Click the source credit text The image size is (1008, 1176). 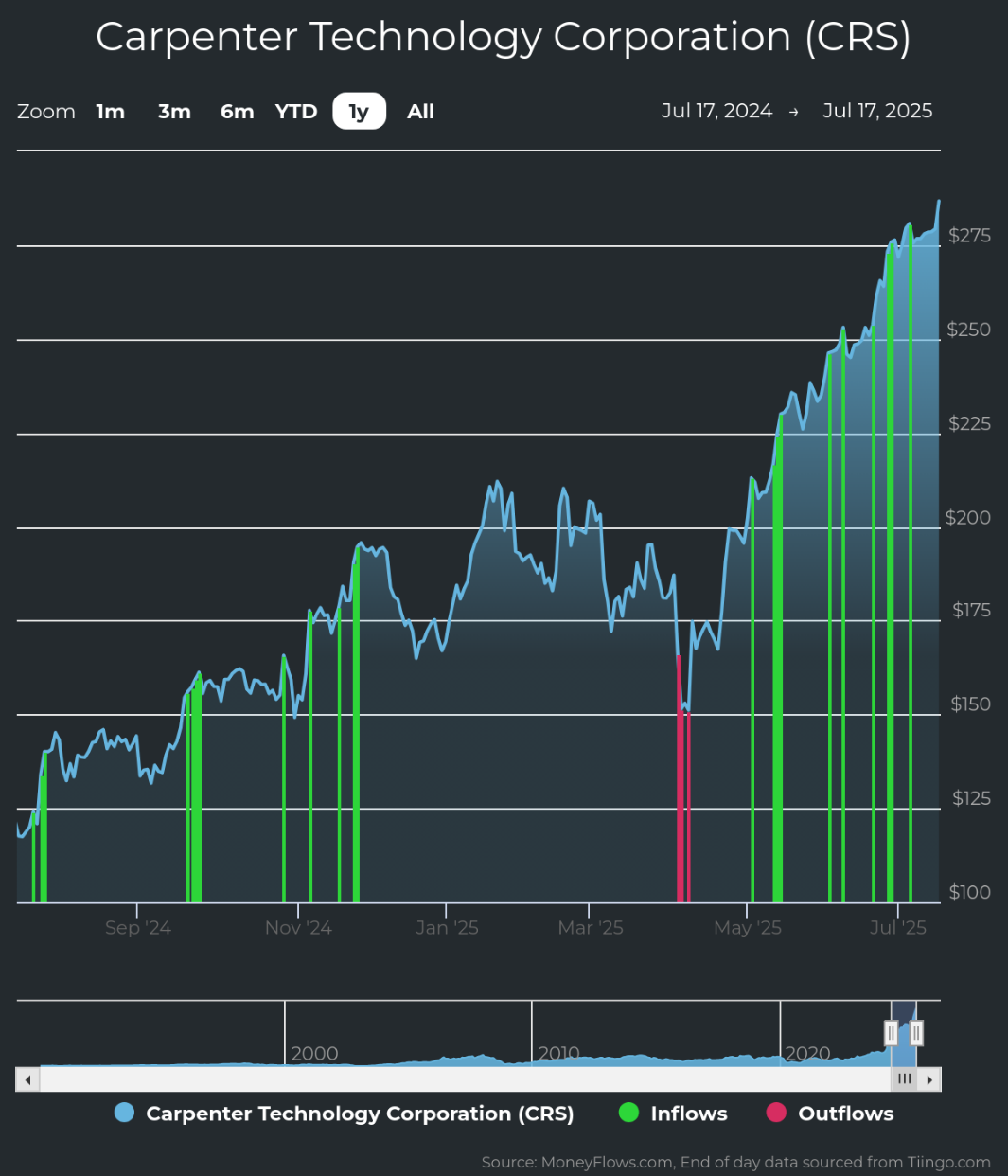click(x=736, y=1162)
